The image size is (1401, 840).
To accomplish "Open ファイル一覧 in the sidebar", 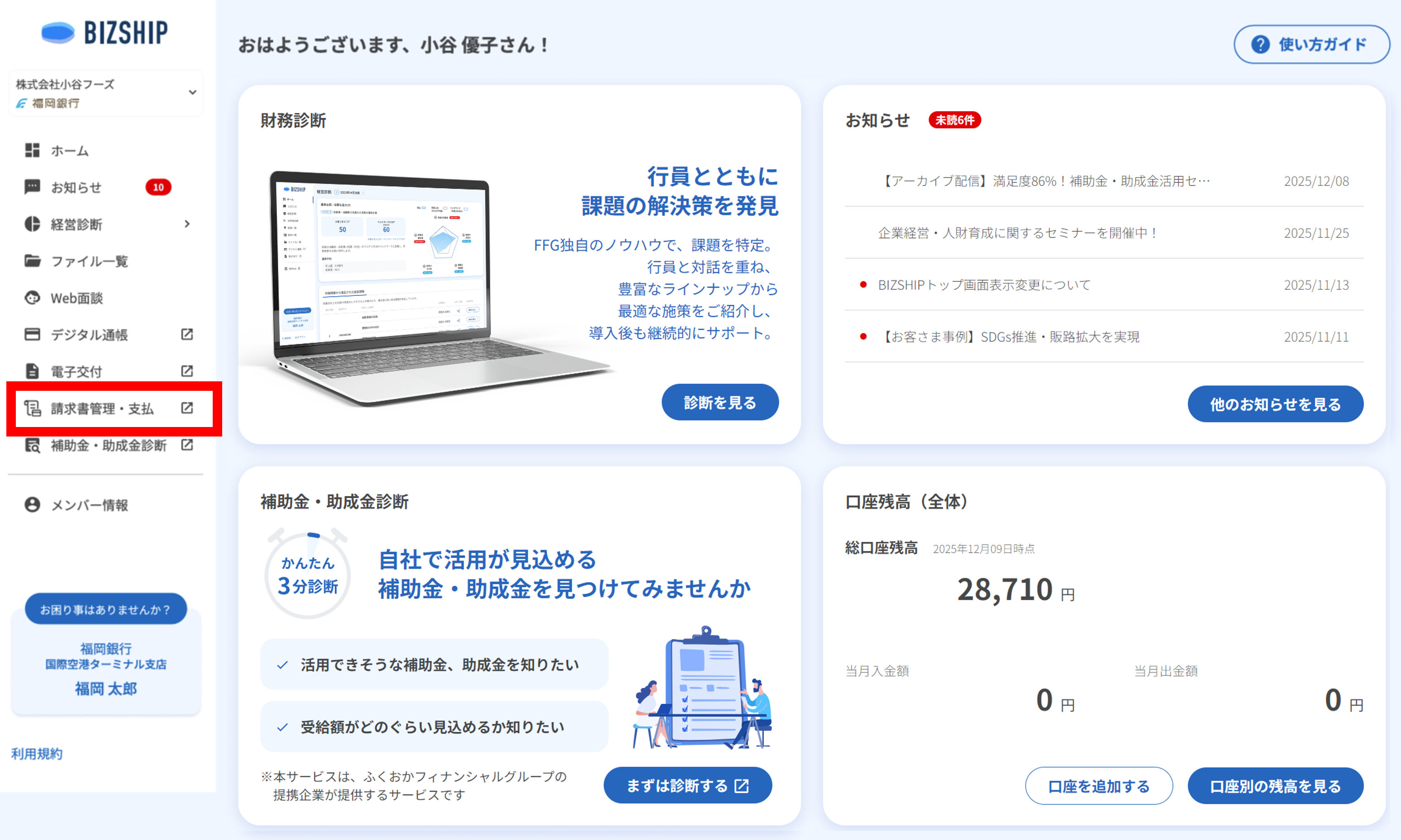I will tap(90, 261).
